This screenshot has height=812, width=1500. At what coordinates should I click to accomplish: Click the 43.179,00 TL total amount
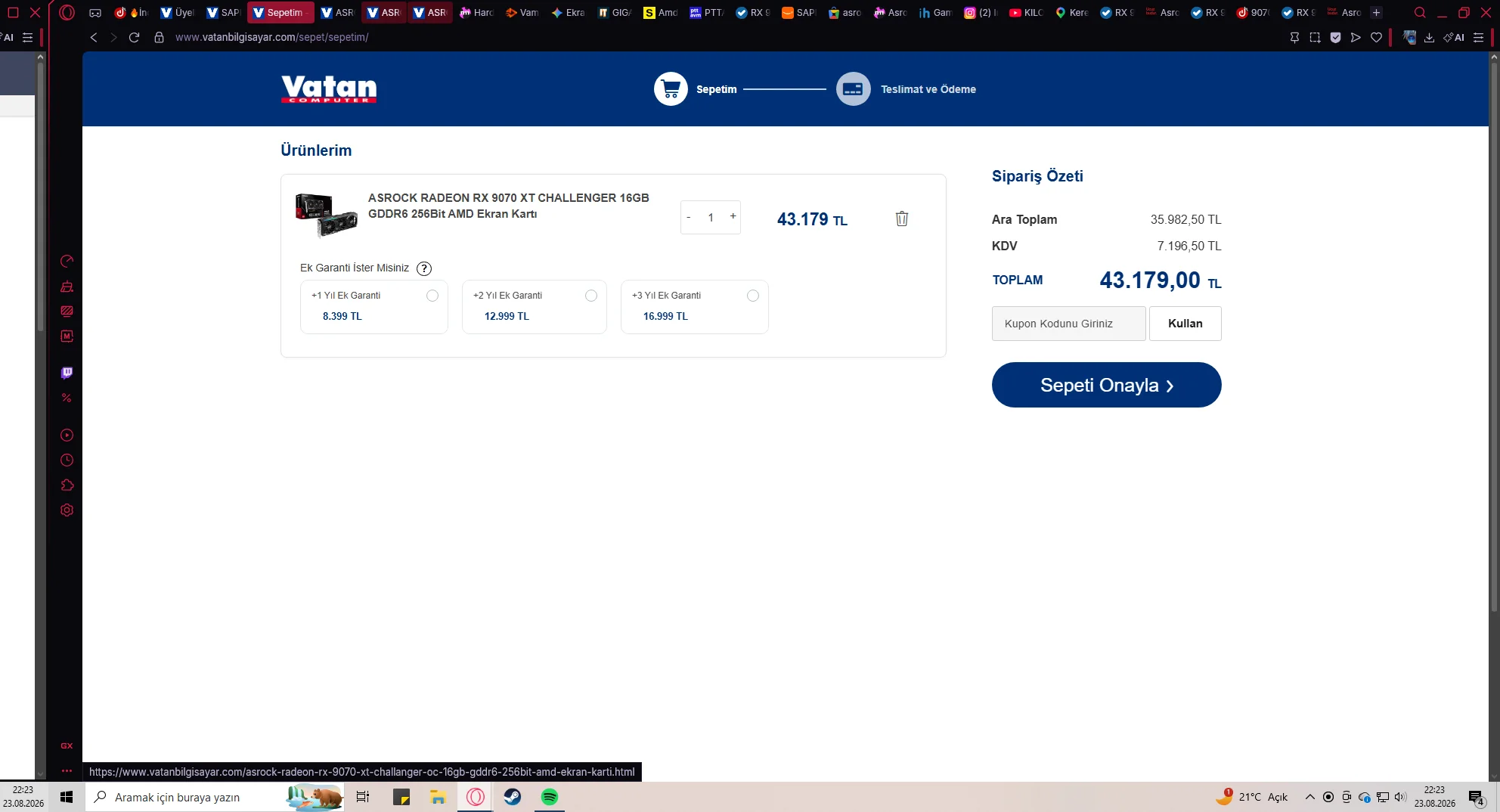(1160, 280)
